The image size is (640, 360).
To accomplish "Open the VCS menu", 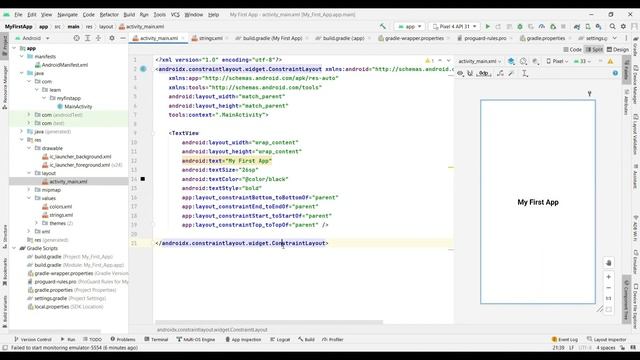I will click(x=175, y=15).
